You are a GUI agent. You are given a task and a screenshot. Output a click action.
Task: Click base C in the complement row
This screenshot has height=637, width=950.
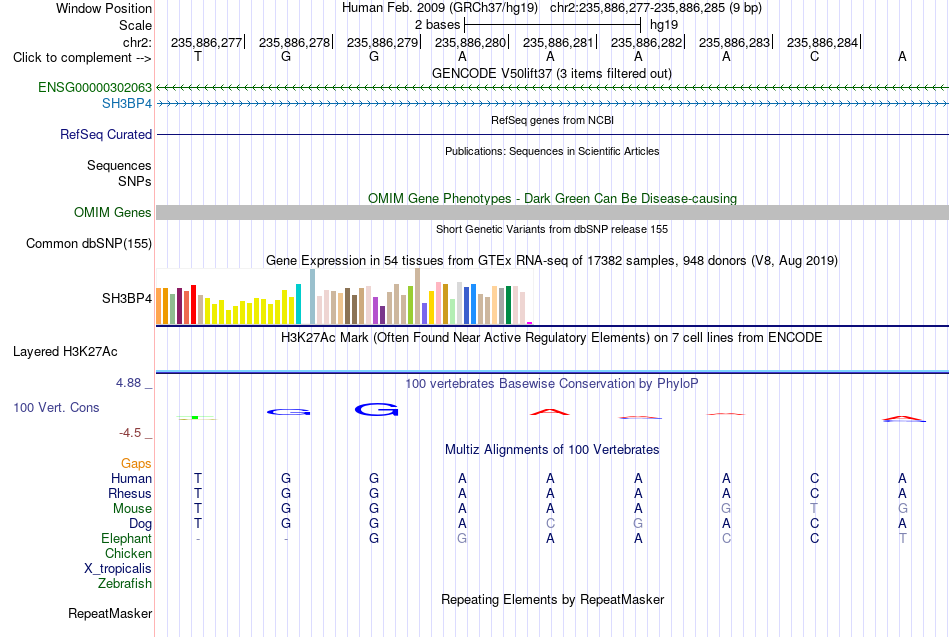pyautogui.click(x=814, y=56)
